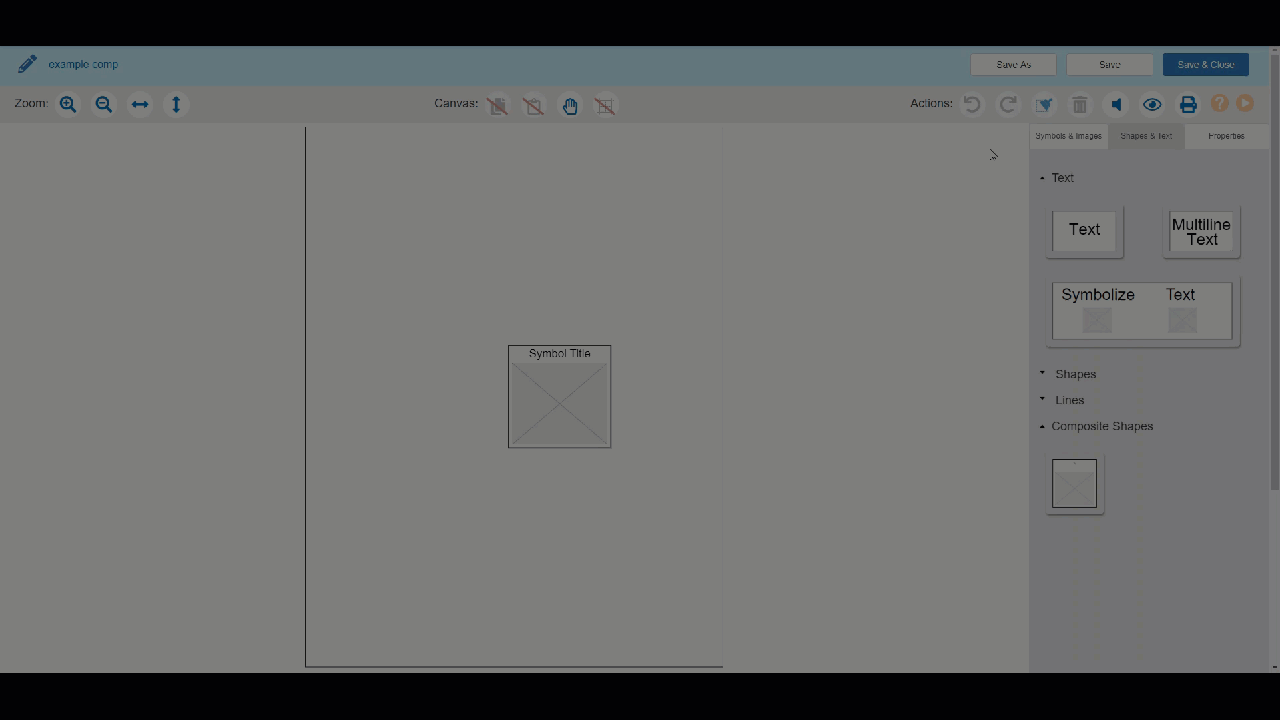The height and width of the screenshot is (720, 1280).
Task: Toggle the crossed-out grid icon
Action: (x=605, y=105)
